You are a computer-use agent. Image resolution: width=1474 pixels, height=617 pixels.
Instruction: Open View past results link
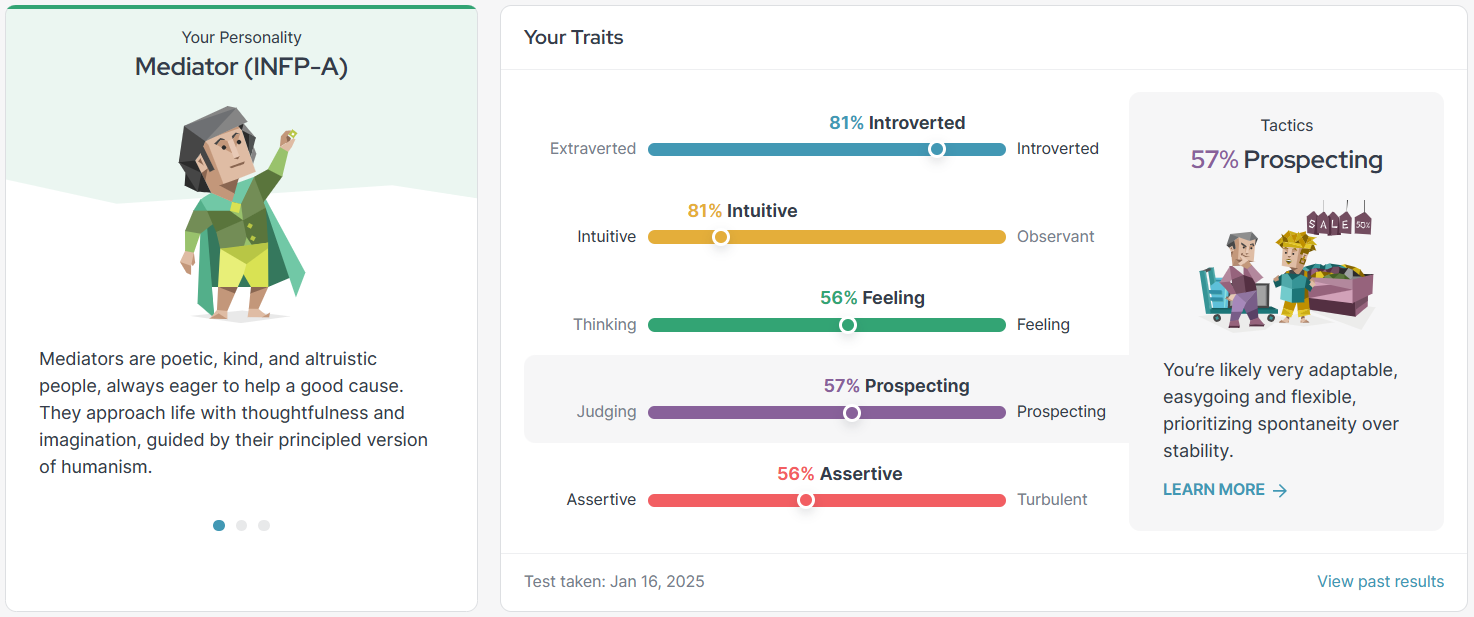1380,581
